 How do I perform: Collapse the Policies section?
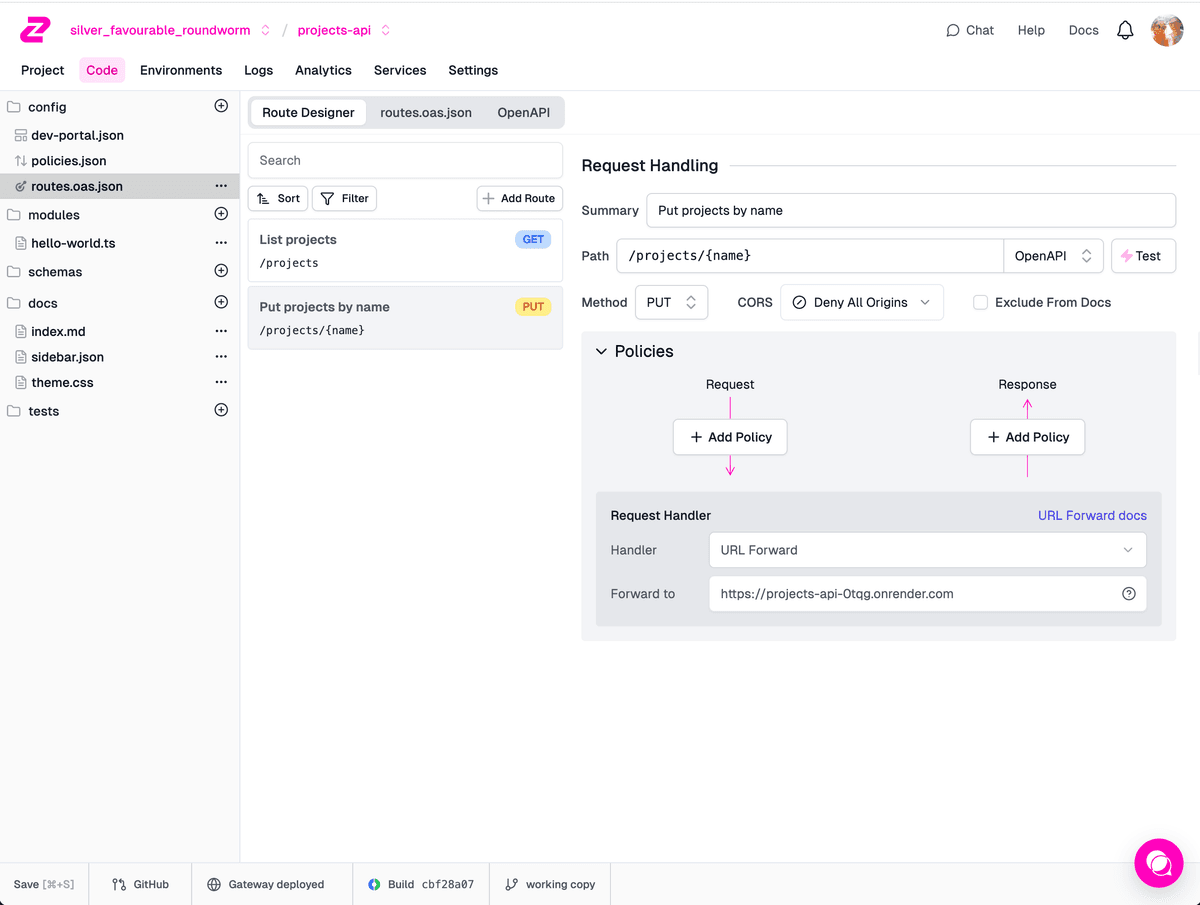[601, 352]
